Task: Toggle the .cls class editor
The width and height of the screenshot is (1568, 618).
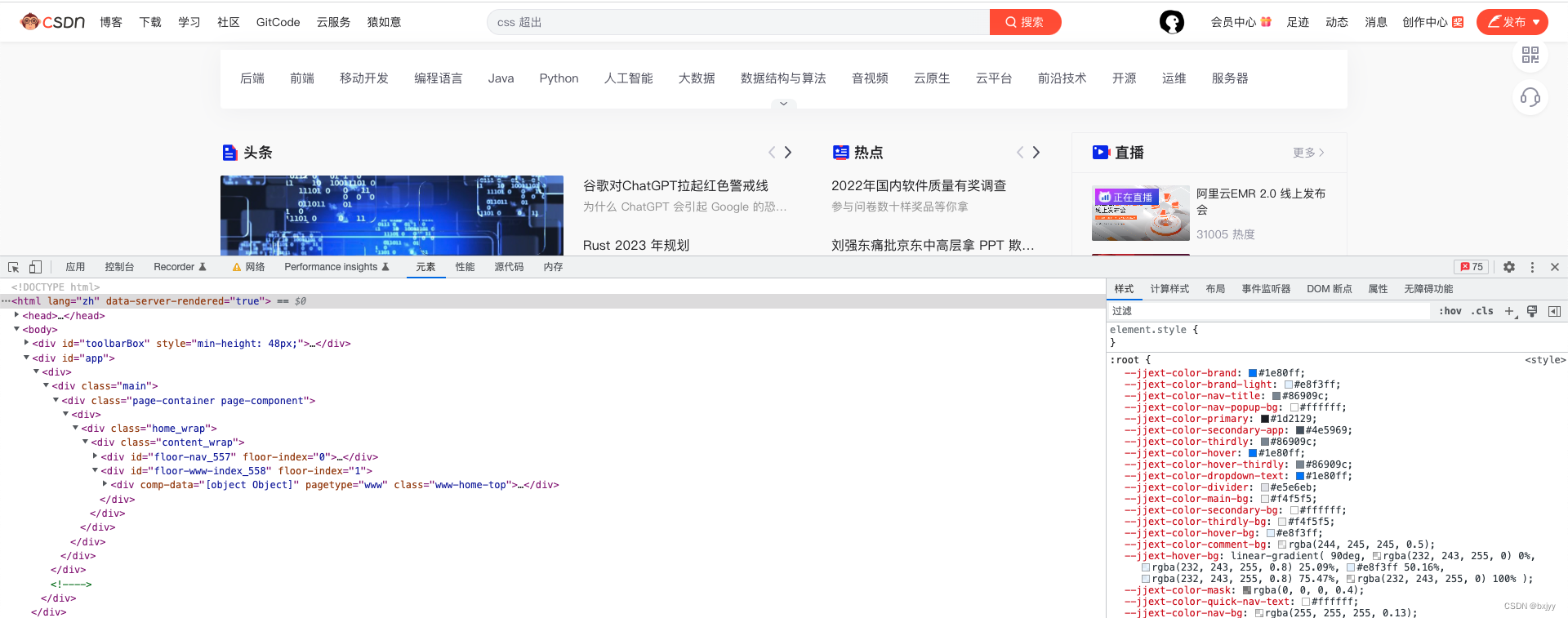Action: 1482,311
